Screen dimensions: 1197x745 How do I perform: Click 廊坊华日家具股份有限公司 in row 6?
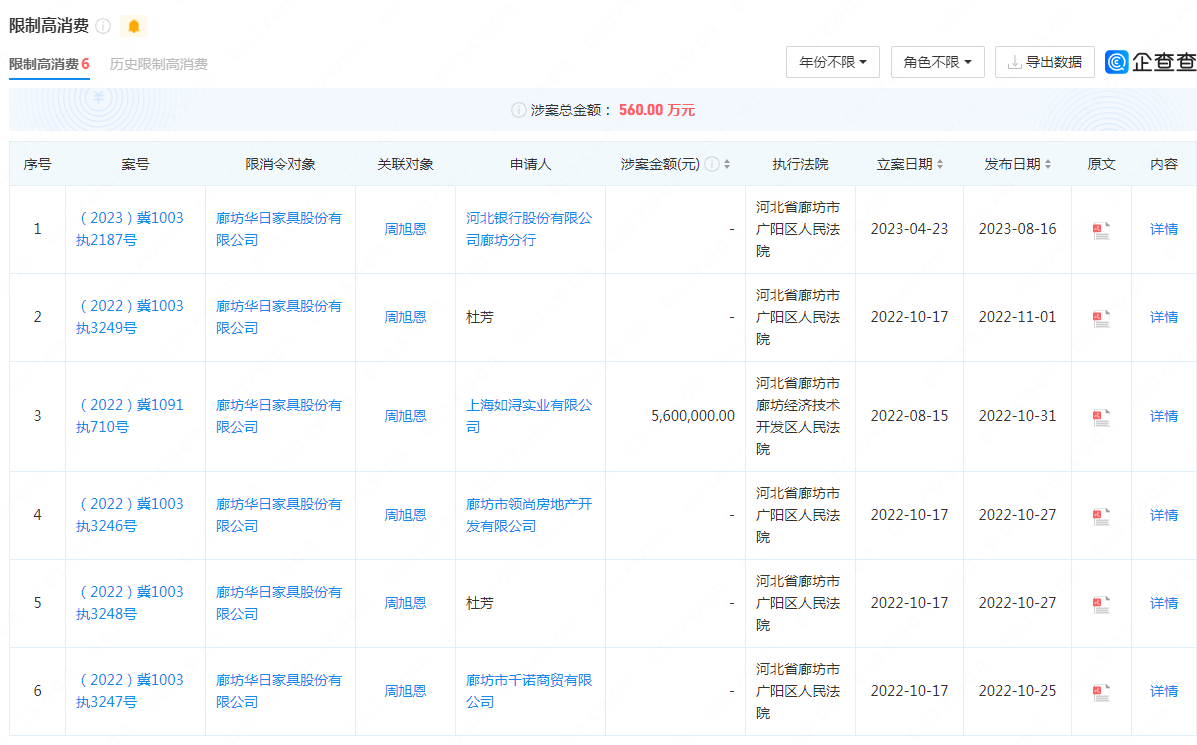click(x=279, y=691)
